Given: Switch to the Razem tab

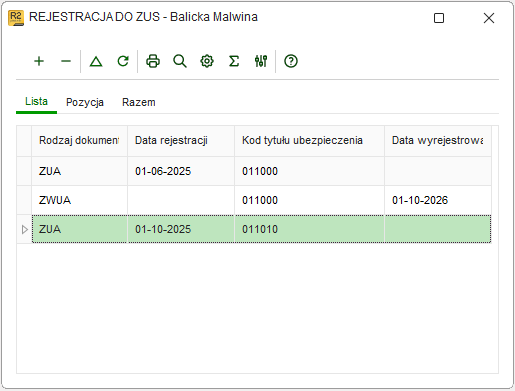Looking at the screenshot, I should [139, 102].
